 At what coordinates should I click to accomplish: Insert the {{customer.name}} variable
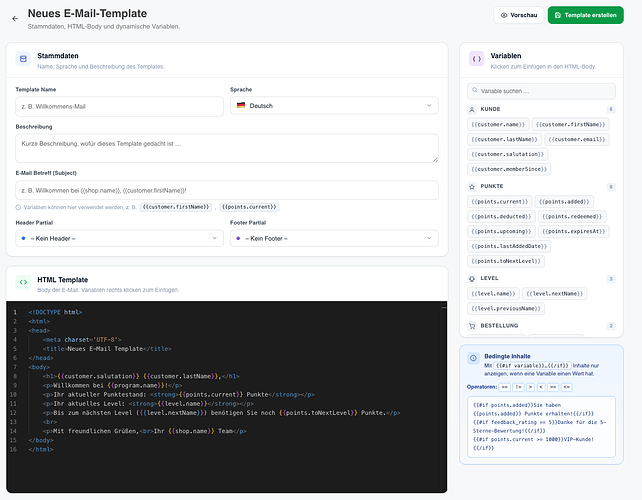498,124
